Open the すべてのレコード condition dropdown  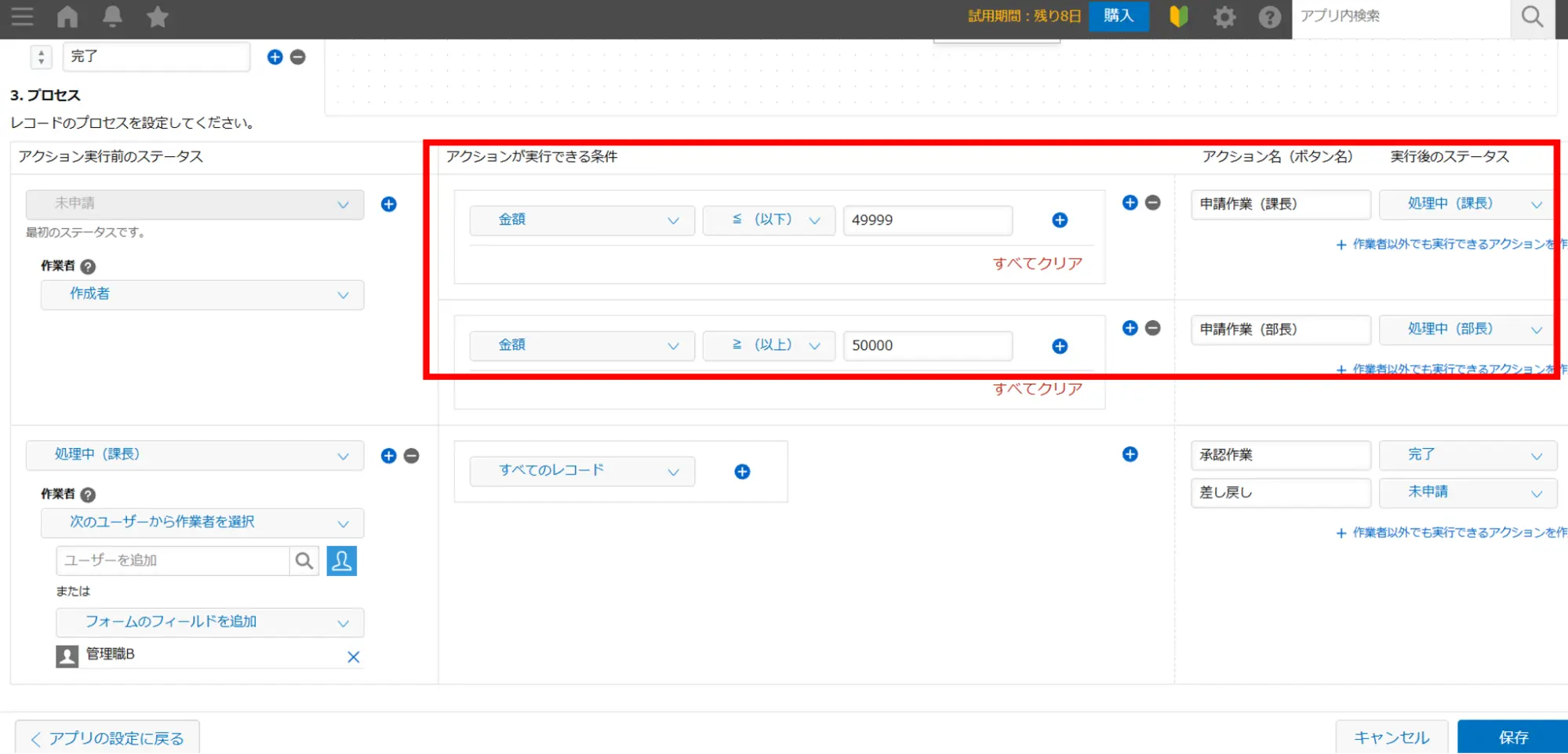pos(582,472)
